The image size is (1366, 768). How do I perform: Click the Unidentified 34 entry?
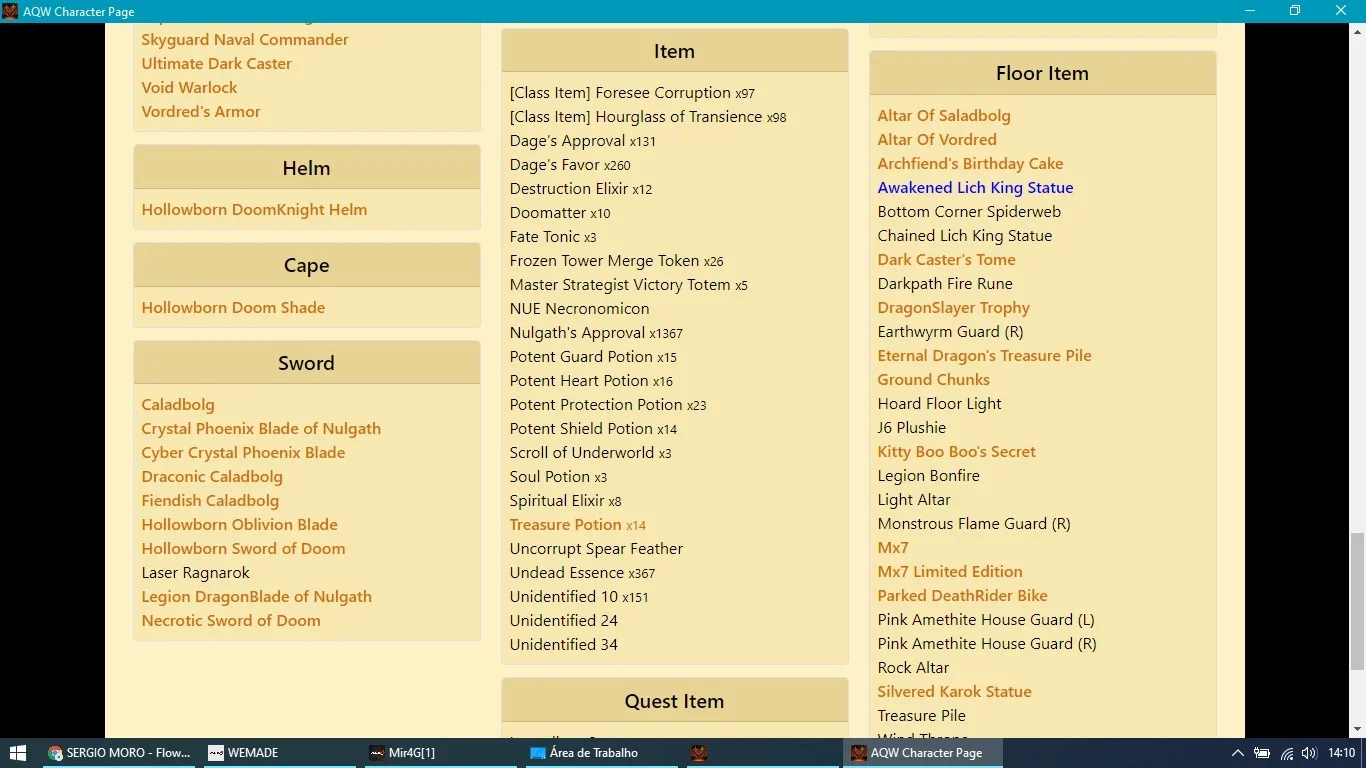(563, 645)
